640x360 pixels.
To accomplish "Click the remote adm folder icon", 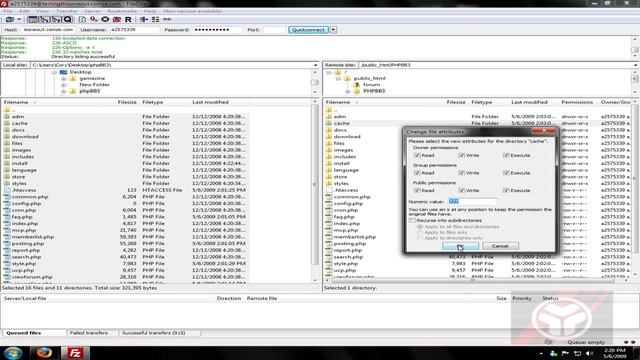I will coord(329,117).
